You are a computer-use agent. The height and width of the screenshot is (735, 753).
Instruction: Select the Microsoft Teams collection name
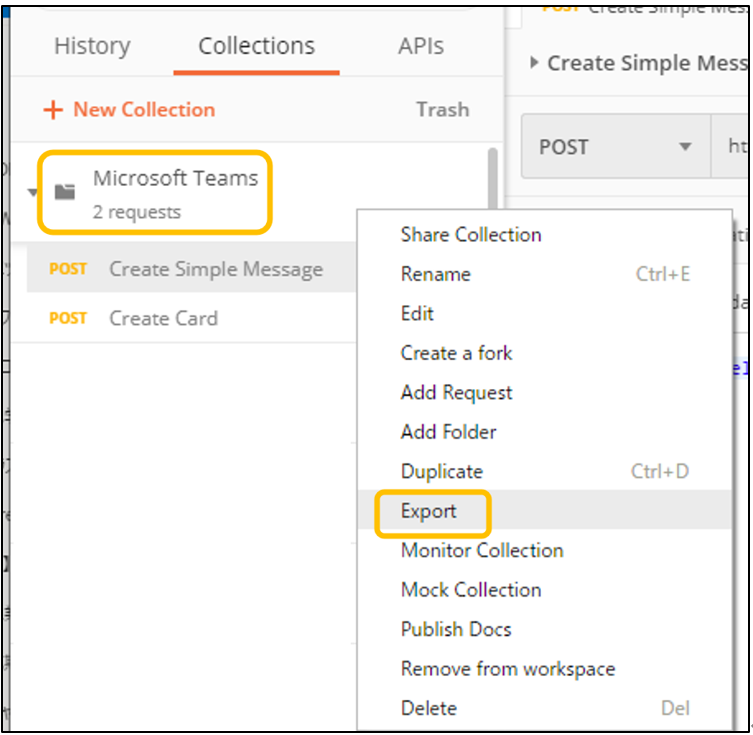point(175,178)
